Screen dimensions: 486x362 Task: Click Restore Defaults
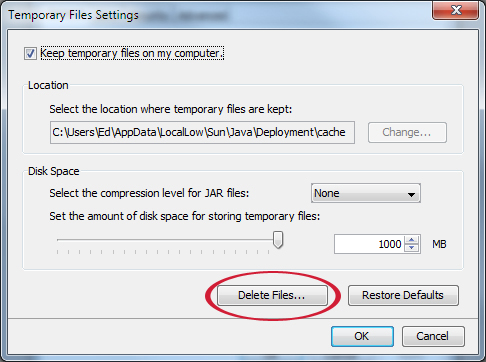(403, 295)
